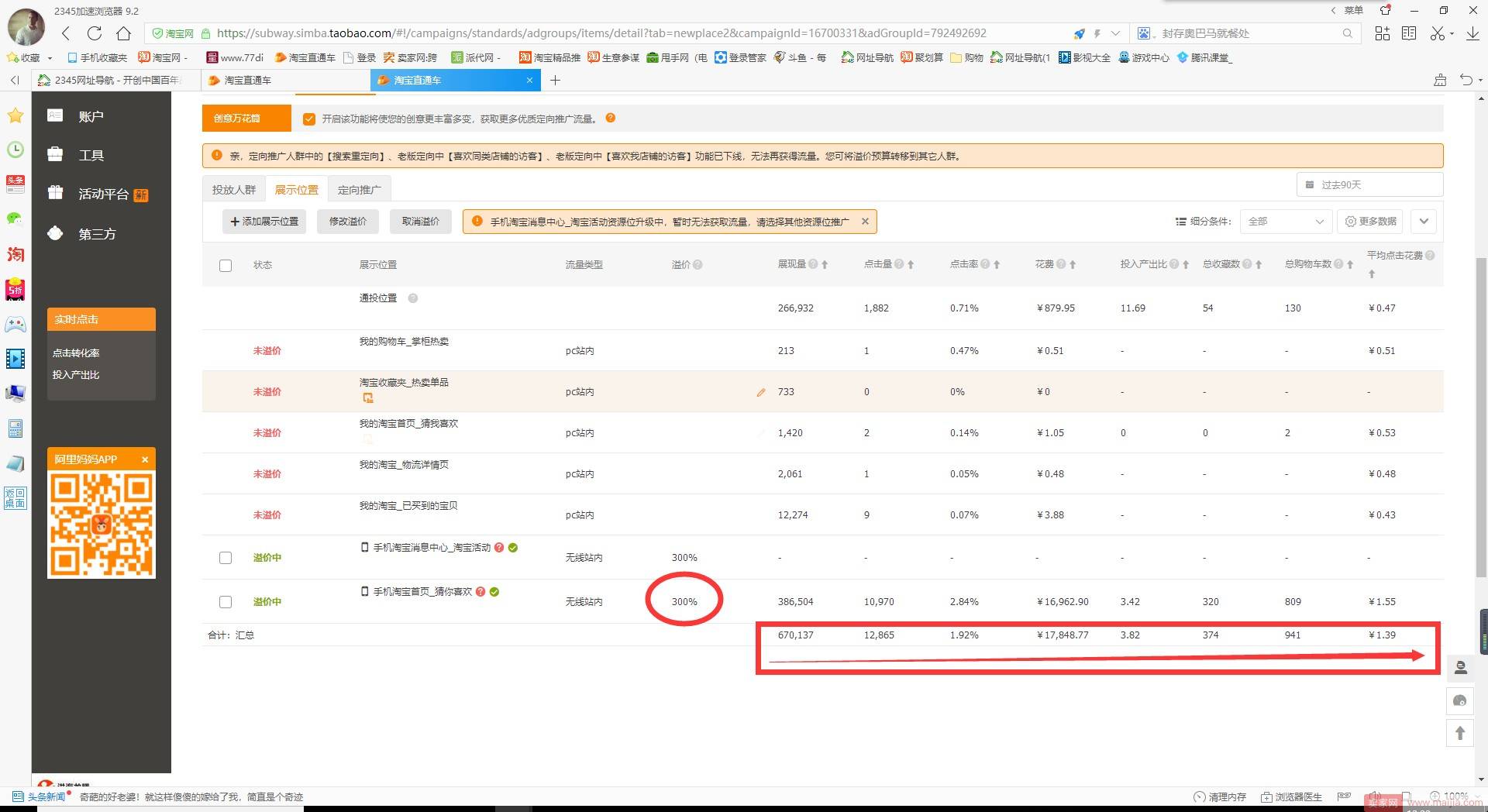Close the 阿里妈妈APP QR code panel
The image size is (1488, 812).
145,459
